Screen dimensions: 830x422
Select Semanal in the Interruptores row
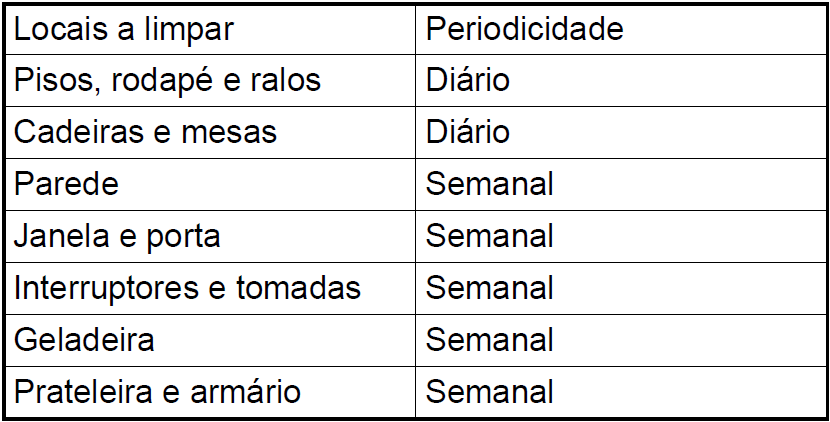click(x=489, y=288)
